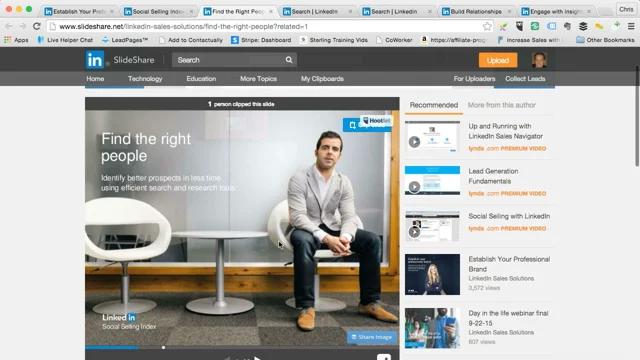Click the Share Image button on slide
The image size is (640, 360).
(x=372, y=337)
